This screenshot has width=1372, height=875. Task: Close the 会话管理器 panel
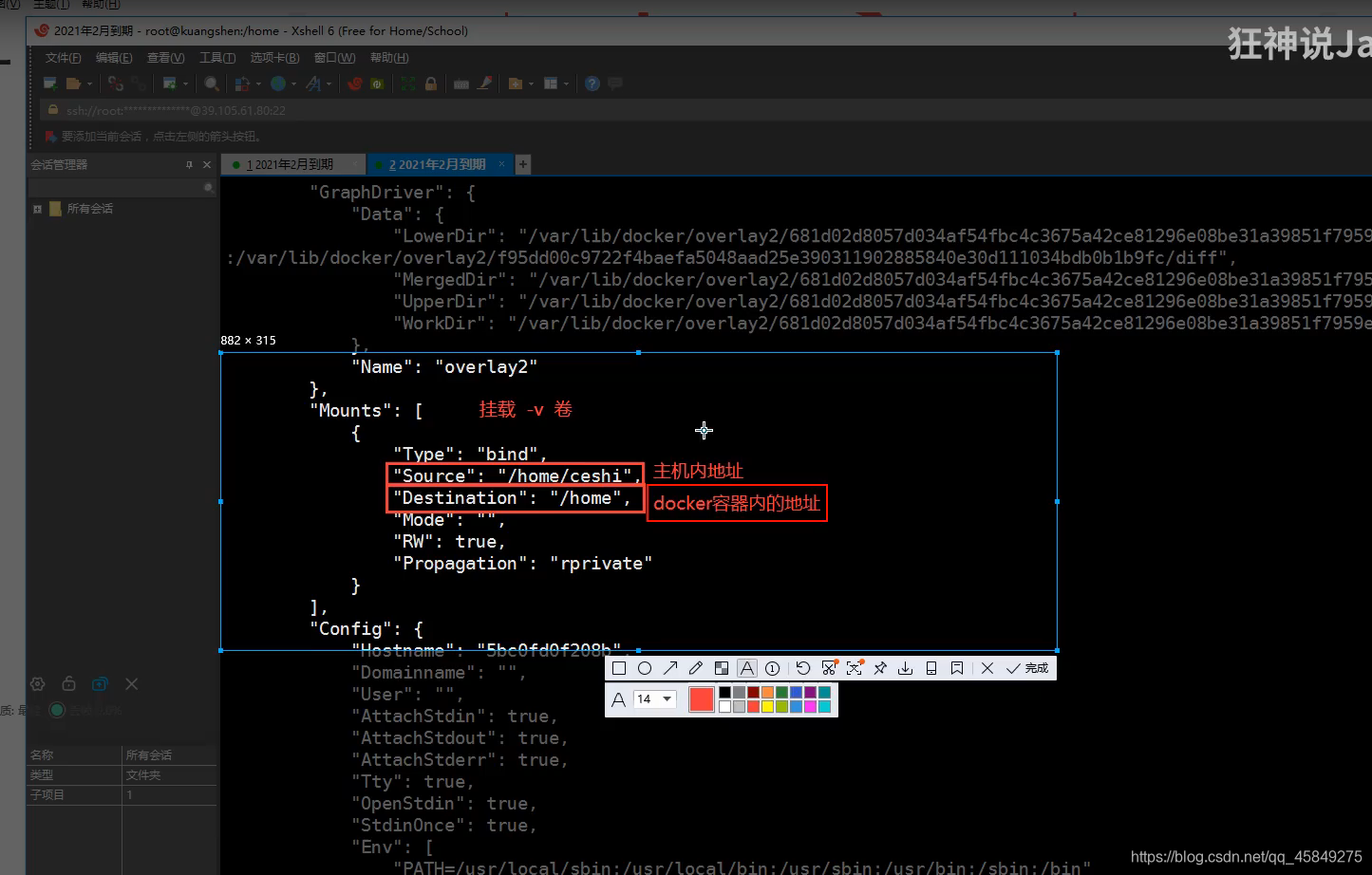(x=207, y=165)
